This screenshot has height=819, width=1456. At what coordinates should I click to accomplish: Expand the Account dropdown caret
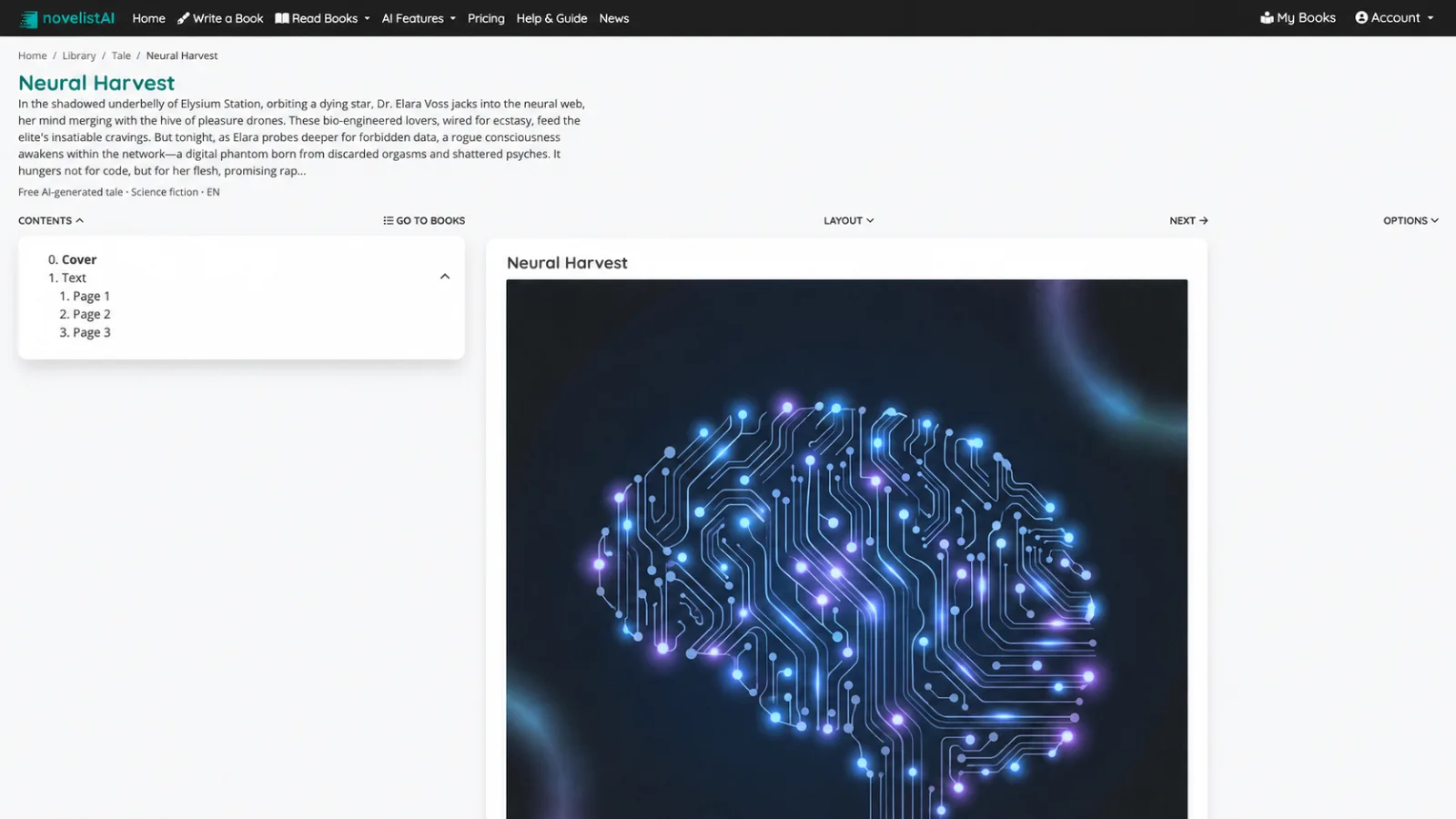[x=1431, y=18]
